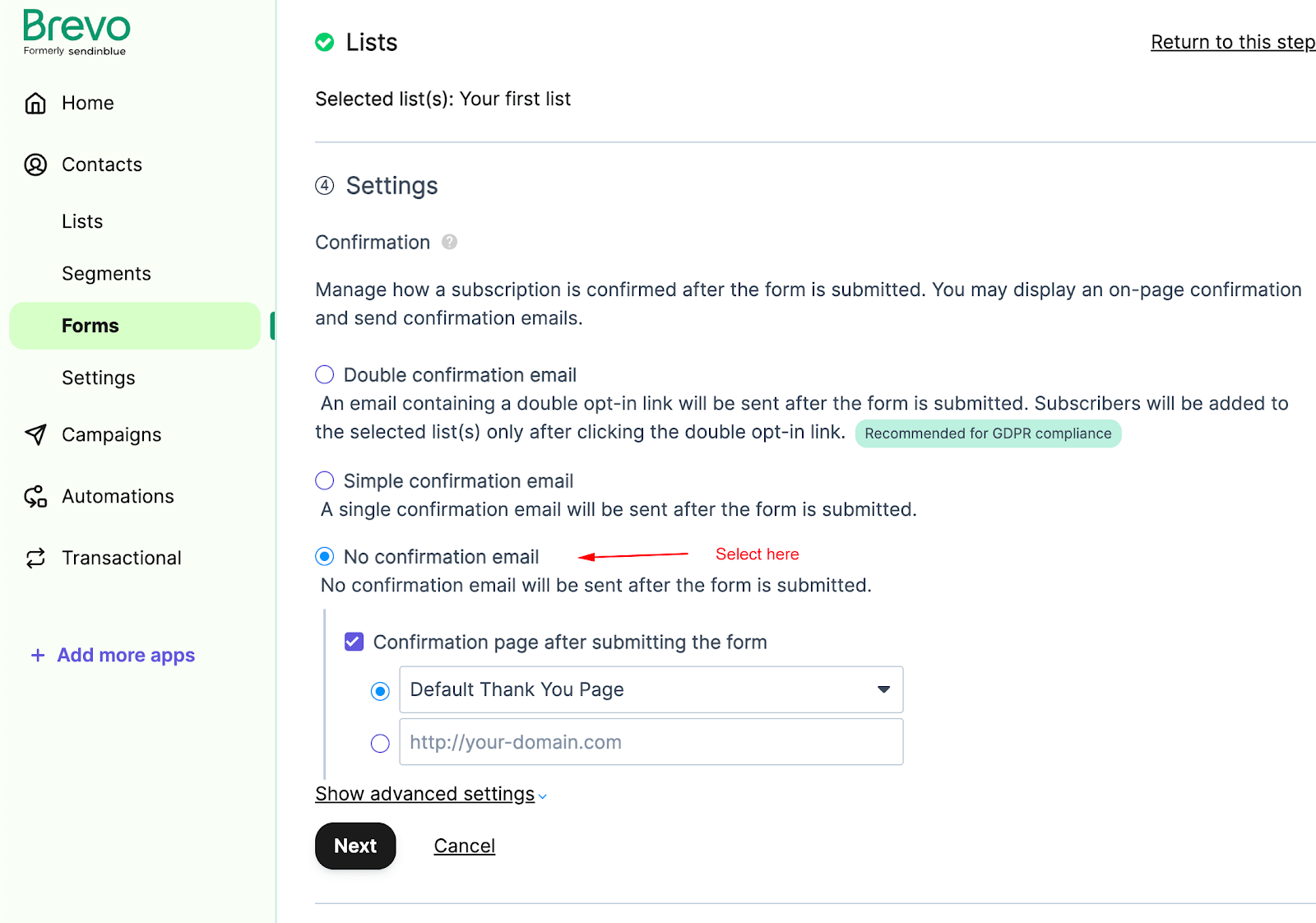The height and width of the screenshot is (923, 1316).
Task: Click the Contacts person icon
Action: pos(35,165)
